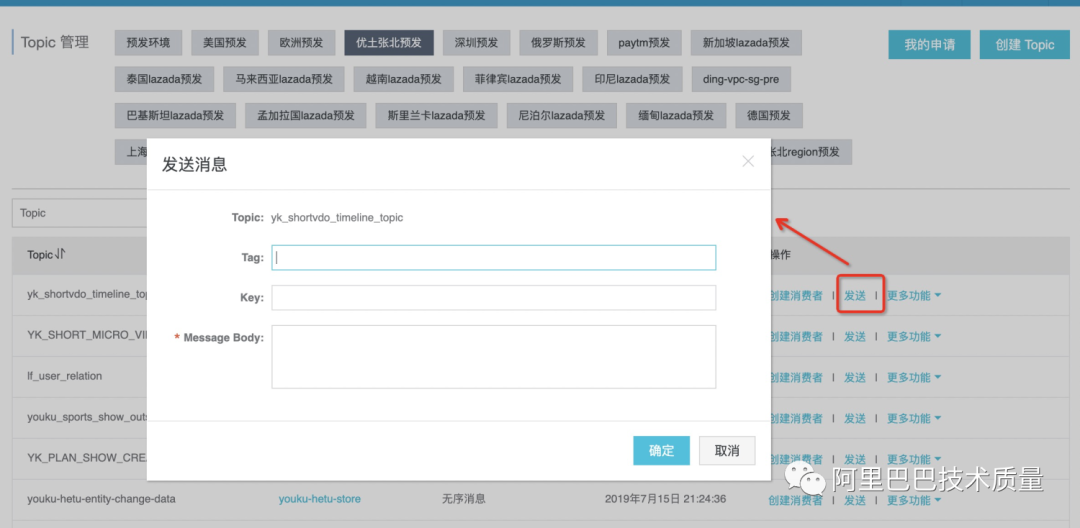Click 创建消费者 for youku-hetu-entity-change-data
Image resolution: width=1080 pixels, height=528 pixels.
pyautogui.click(x=796, y=500)
